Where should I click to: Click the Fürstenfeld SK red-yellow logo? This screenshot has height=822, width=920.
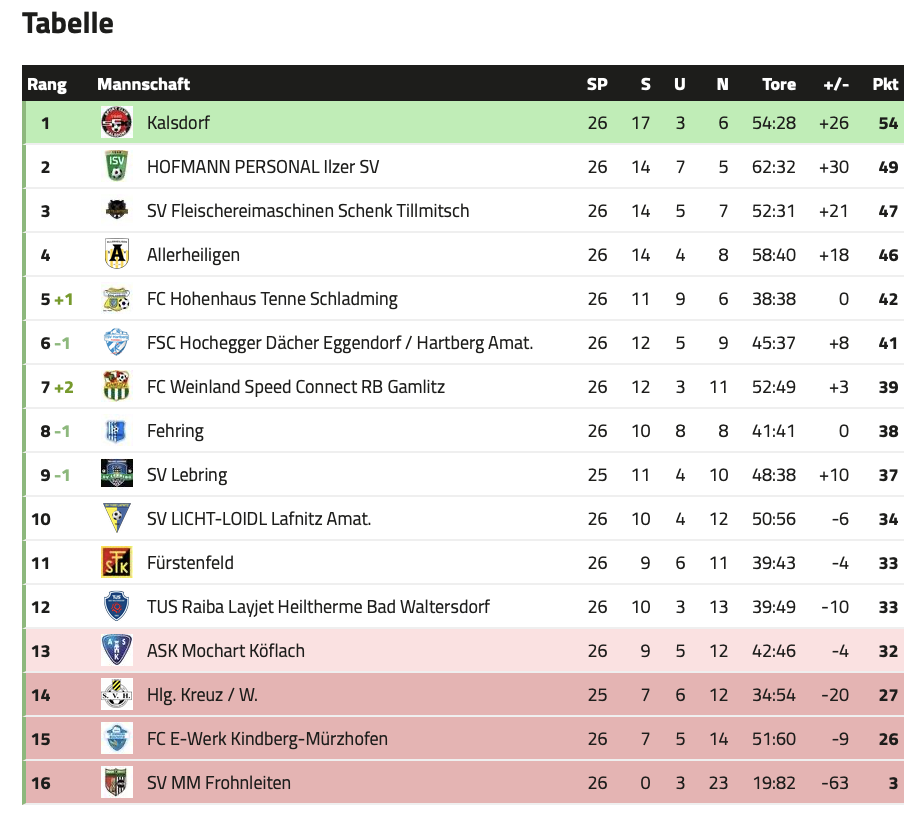coord(117,563)
